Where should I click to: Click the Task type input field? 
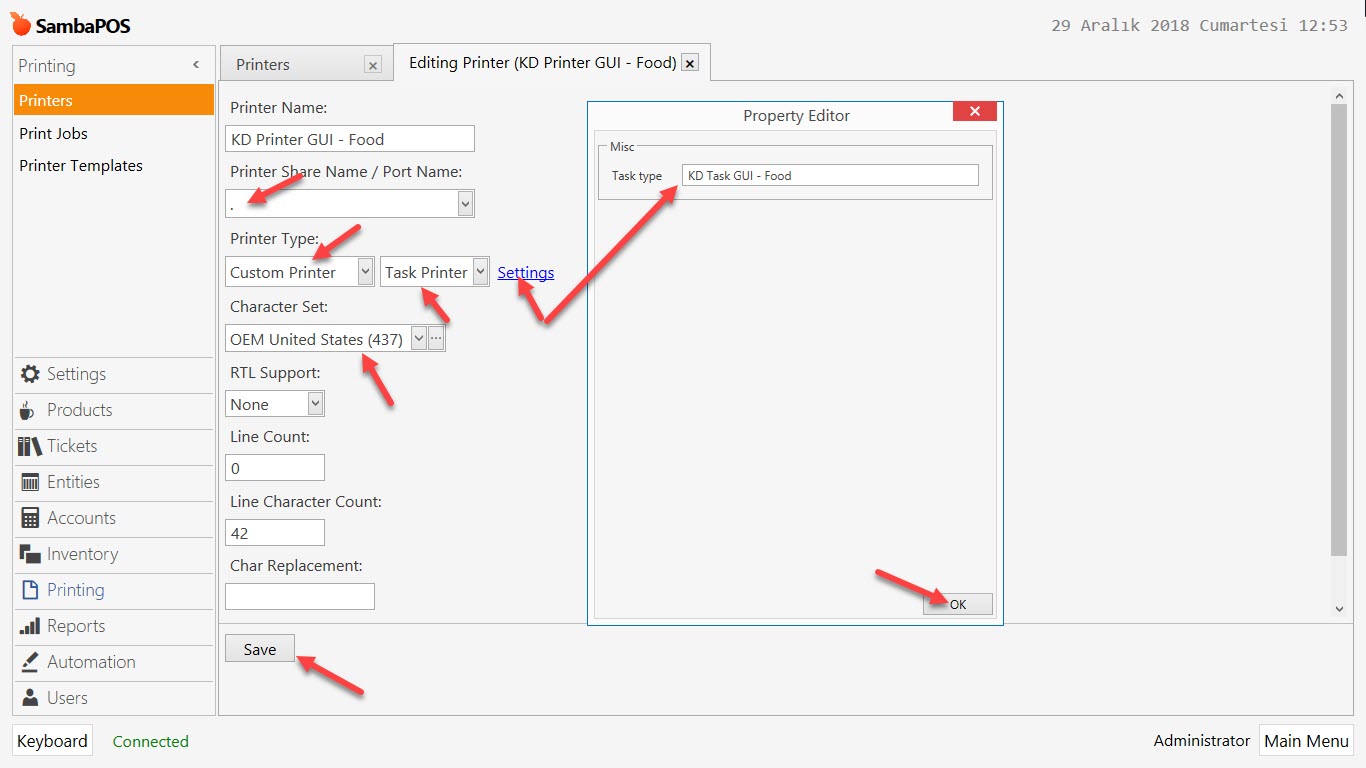pos(830,175)
